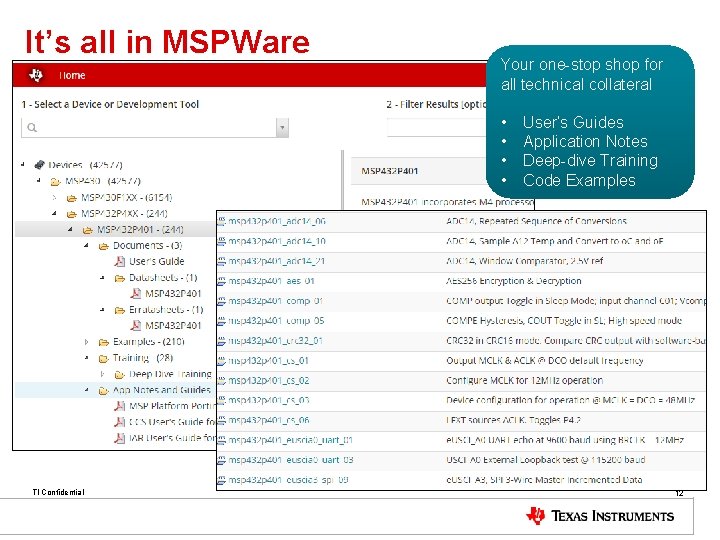Open example msp432p401_adc14_21
The image size is (720, 540).
pos(277,261)
